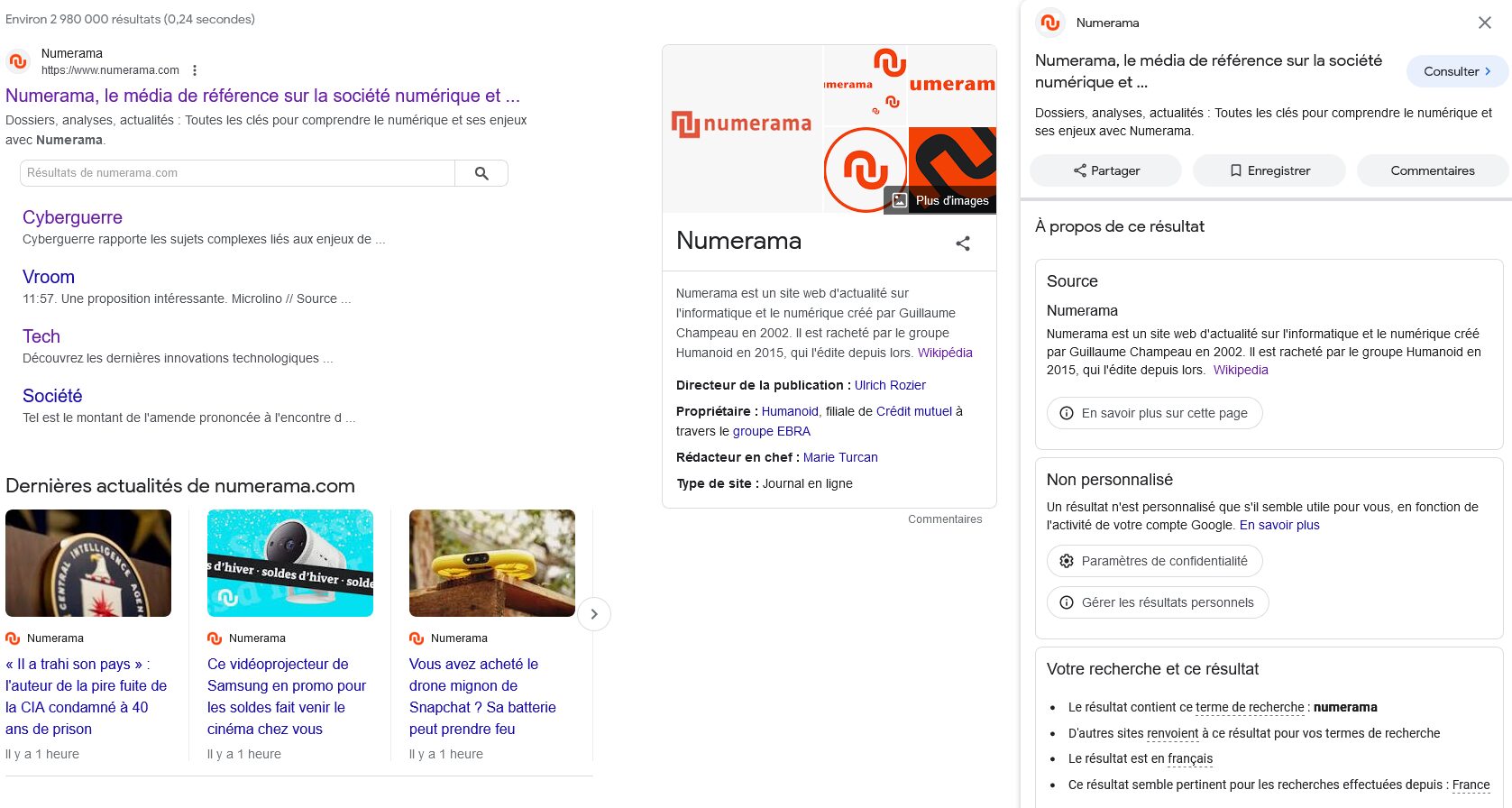The height and width of the screenshot is (808, 1512).
Task: Click the Samsung projector 'soldes d'hiver' thumbnail
Action: 290,563
